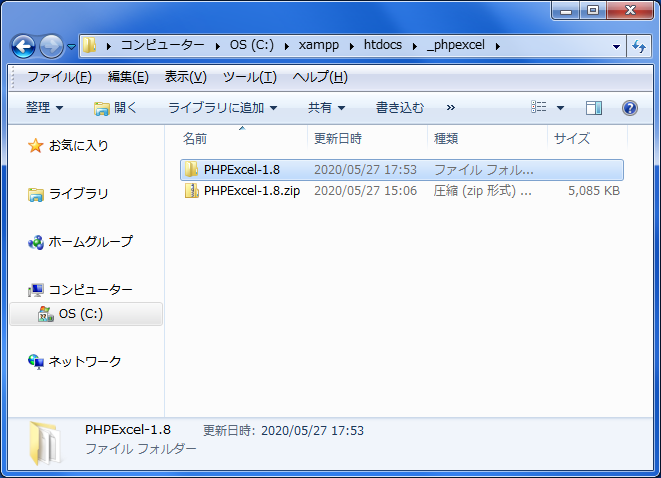Expand the arrow after _phpexcel breadcrumb
The height and width of the screenshot is (478, 661).
pos(498,46)
